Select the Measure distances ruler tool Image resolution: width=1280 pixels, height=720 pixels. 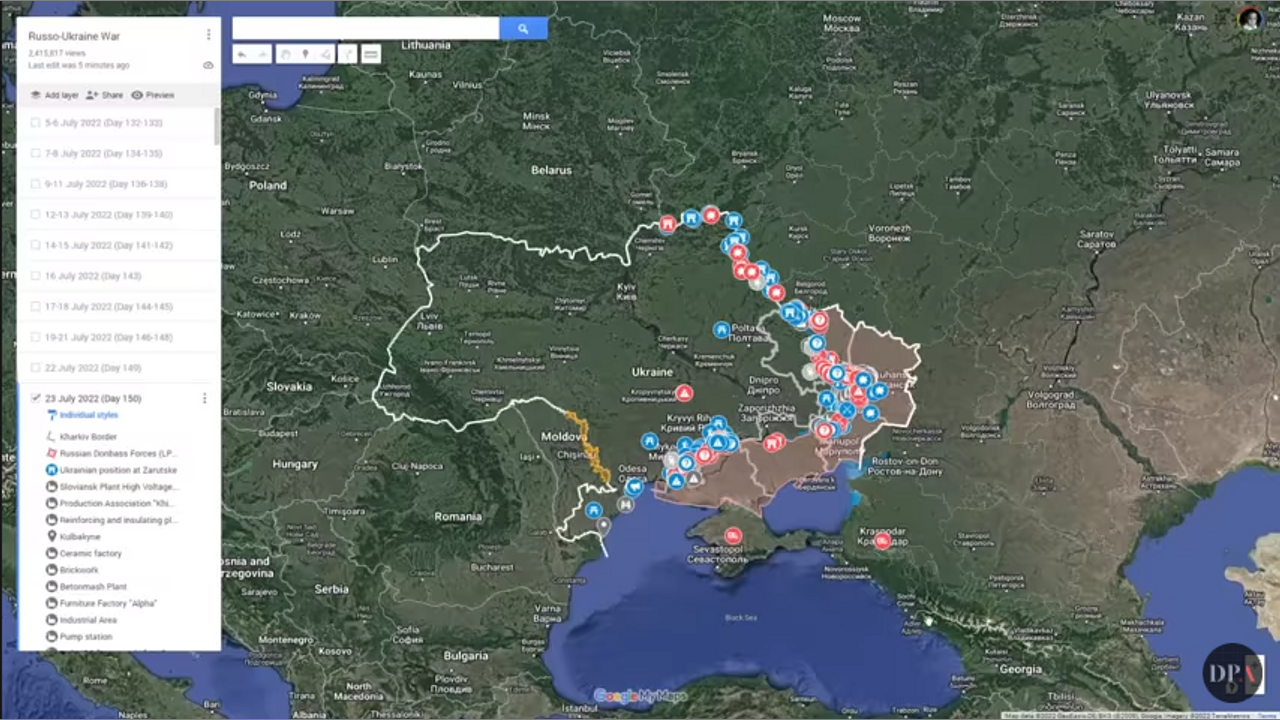(x=371, y=54)
